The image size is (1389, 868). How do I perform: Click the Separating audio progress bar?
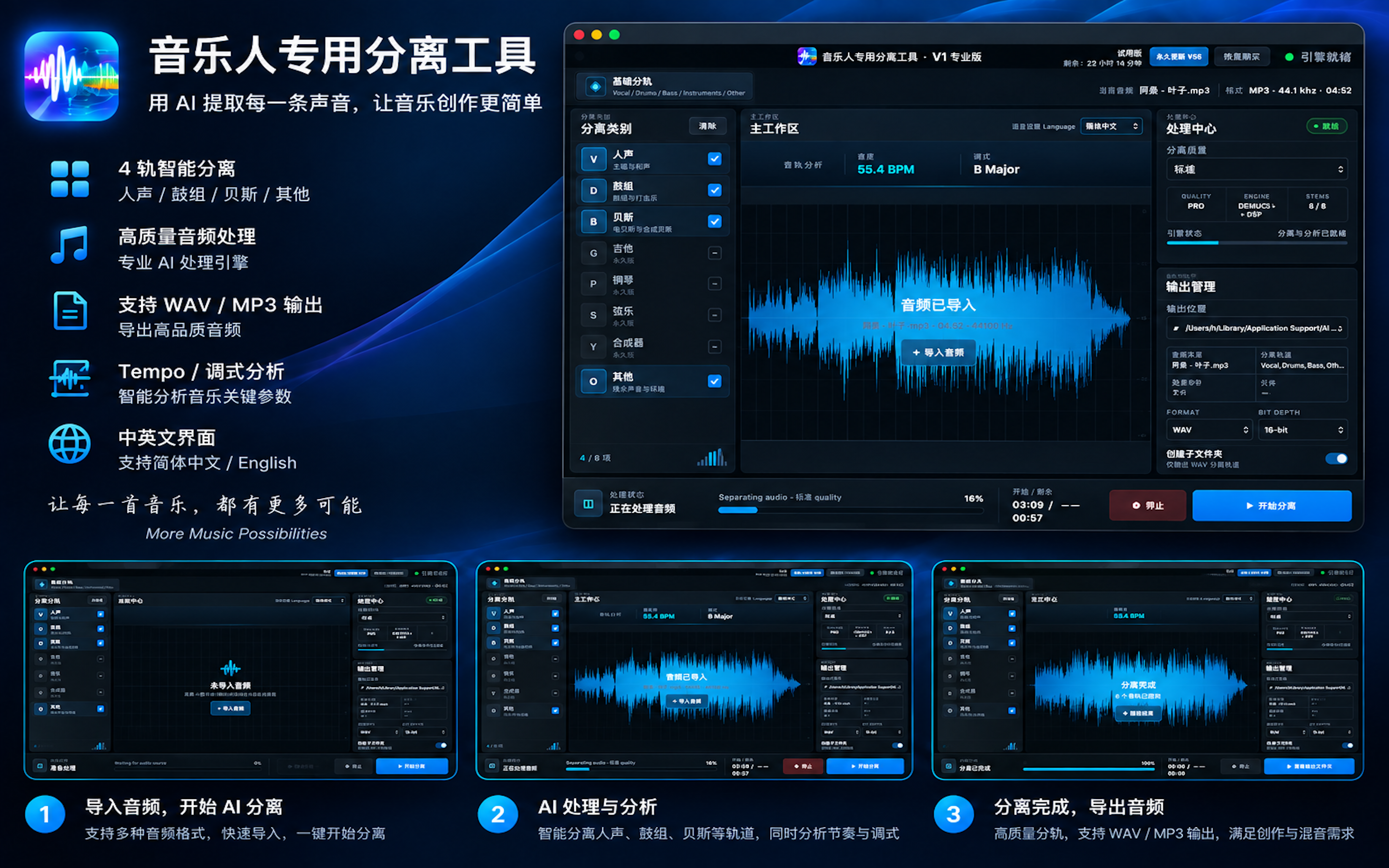click(851, 510)
